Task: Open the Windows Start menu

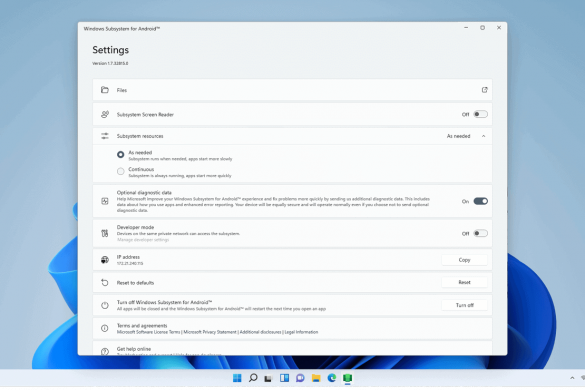Action: tap(237, 378)
